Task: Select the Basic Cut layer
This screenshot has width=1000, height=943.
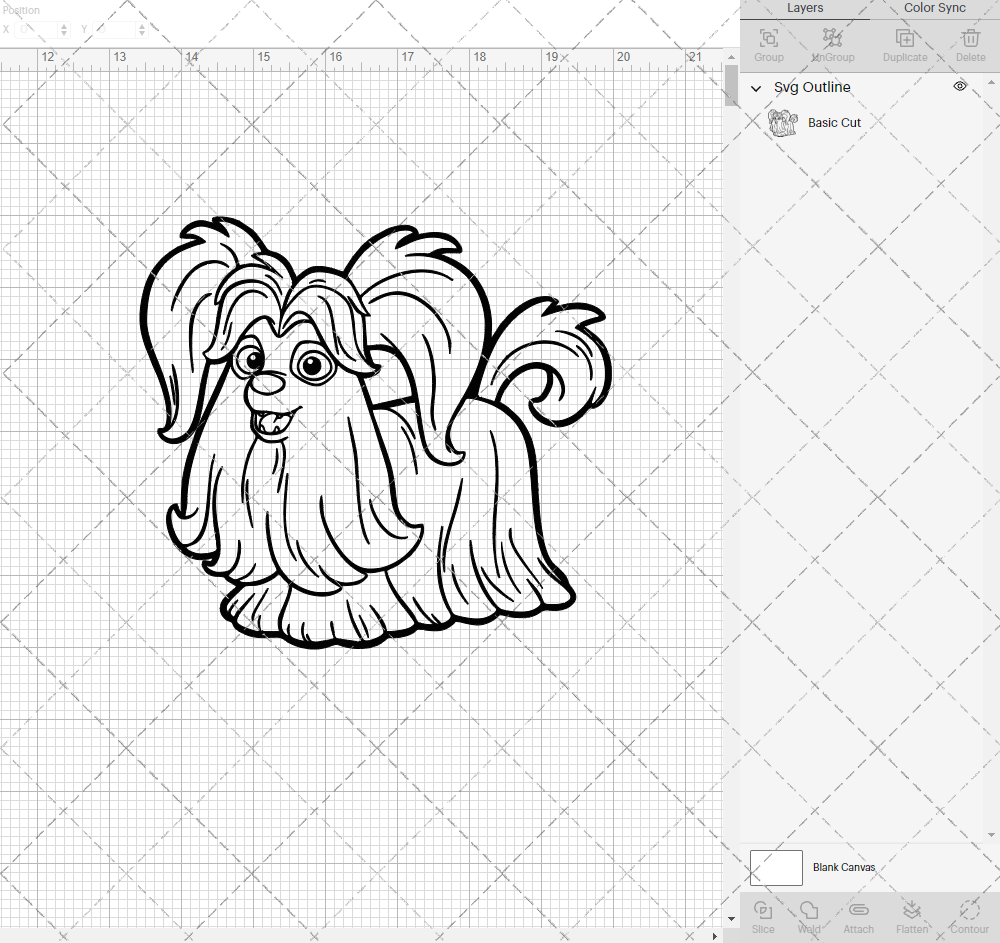Action: click(x=834, y=123)
